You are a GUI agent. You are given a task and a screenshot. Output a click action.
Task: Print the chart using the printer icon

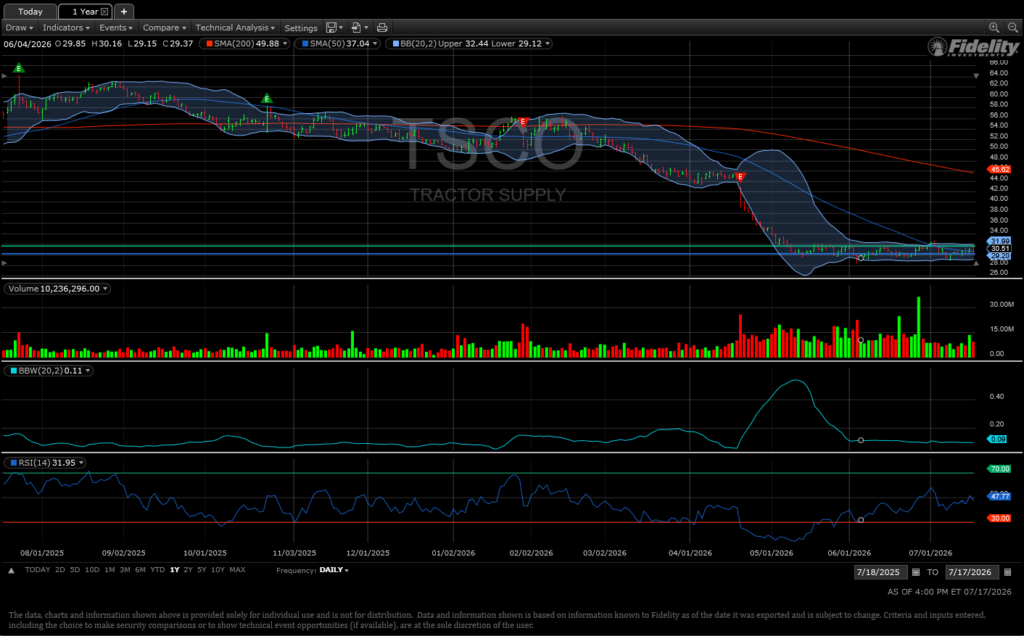(x=382, y=27)
